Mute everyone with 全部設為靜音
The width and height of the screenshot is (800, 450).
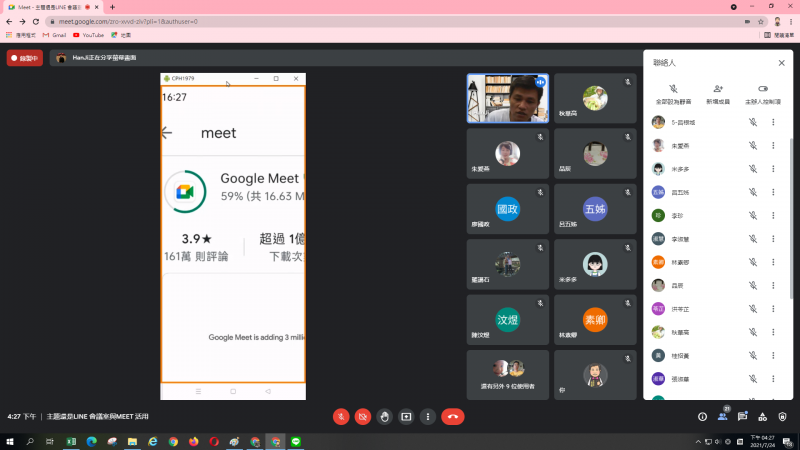[673, 94]
